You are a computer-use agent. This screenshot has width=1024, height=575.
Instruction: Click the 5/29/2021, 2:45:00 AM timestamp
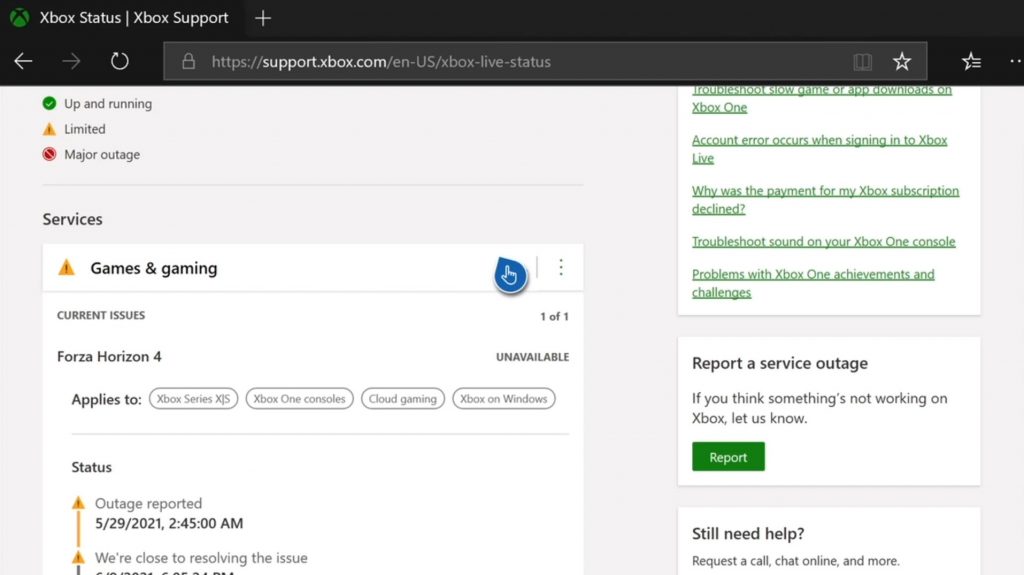pos(169,523)
